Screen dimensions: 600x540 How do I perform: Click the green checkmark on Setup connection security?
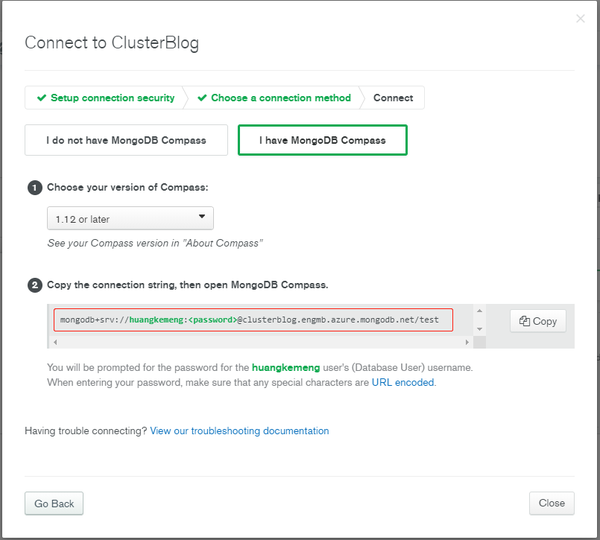click(41, 98)
